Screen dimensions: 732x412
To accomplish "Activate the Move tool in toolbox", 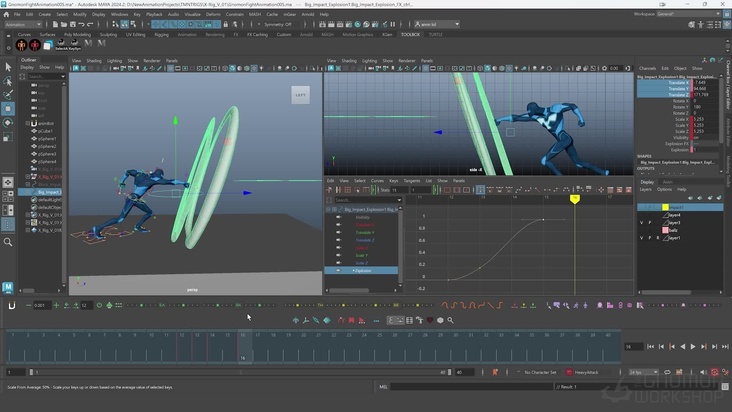I will point(8,109).
